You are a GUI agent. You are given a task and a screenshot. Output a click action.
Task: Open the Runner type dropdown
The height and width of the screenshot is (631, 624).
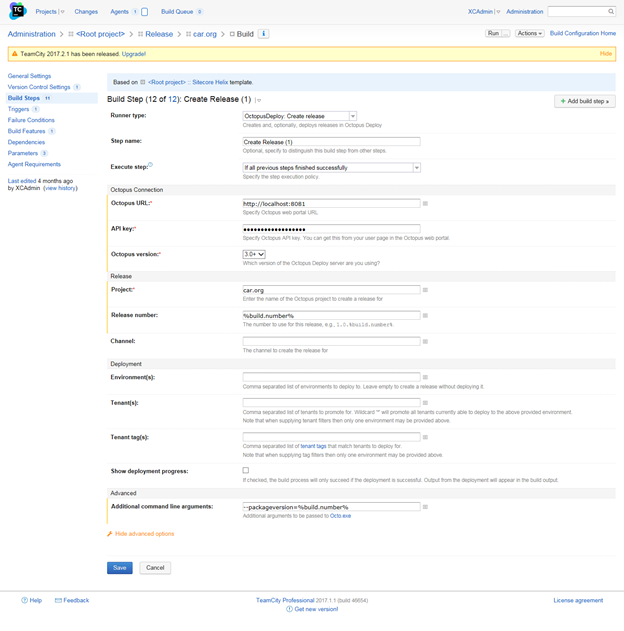(x=299, y=116)
